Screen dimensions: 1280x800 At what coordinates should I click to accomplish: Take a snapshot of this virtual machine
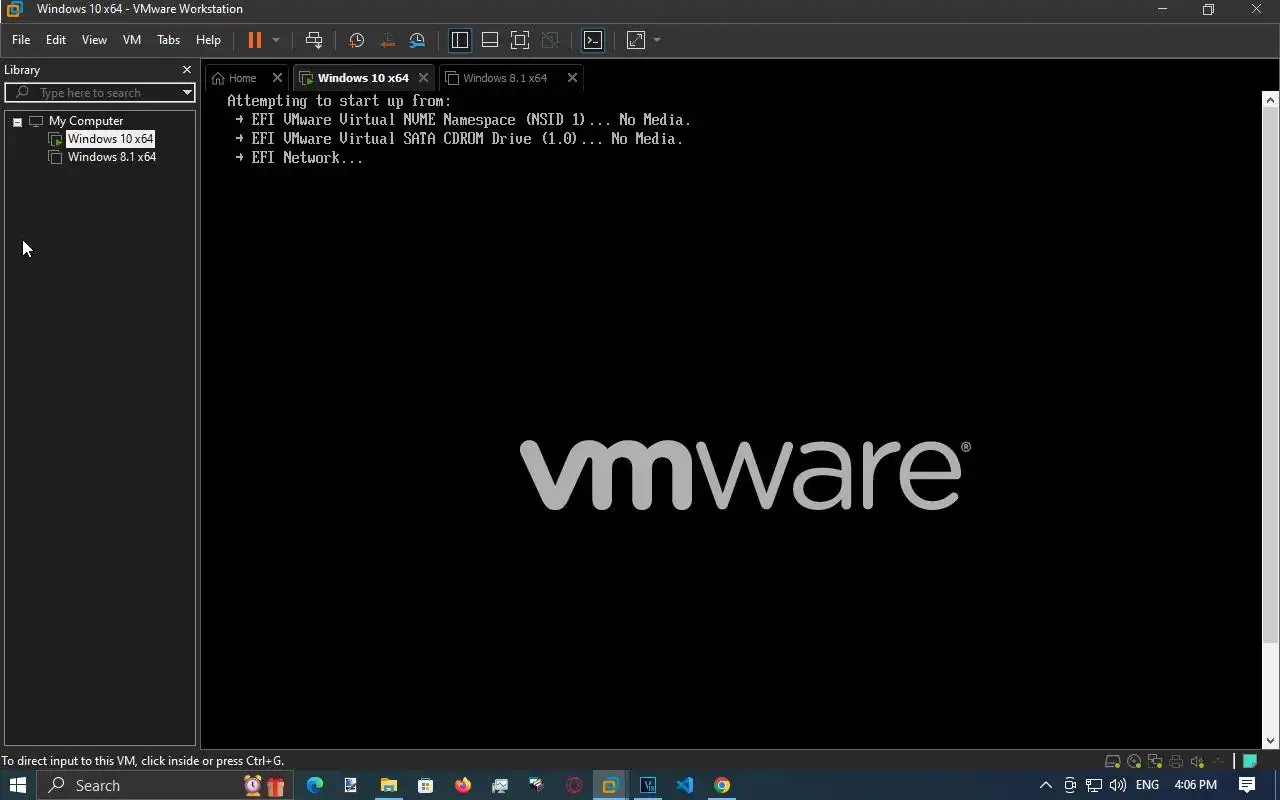[x=356, y=40]
